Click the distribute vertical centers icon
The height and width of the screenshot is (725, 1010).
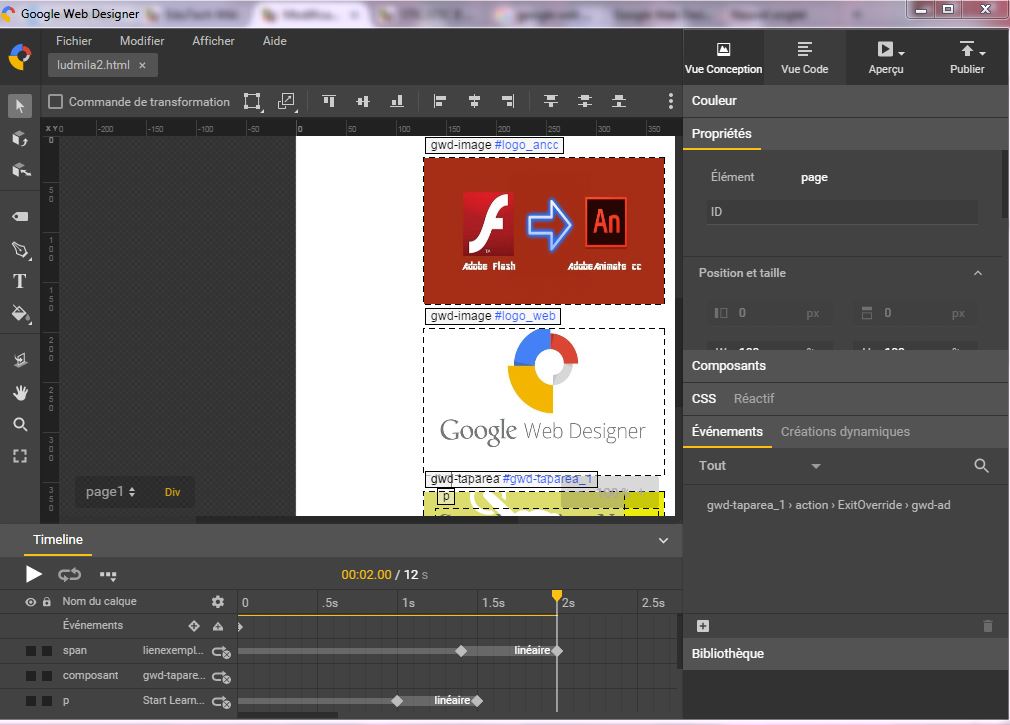[585, 101]
